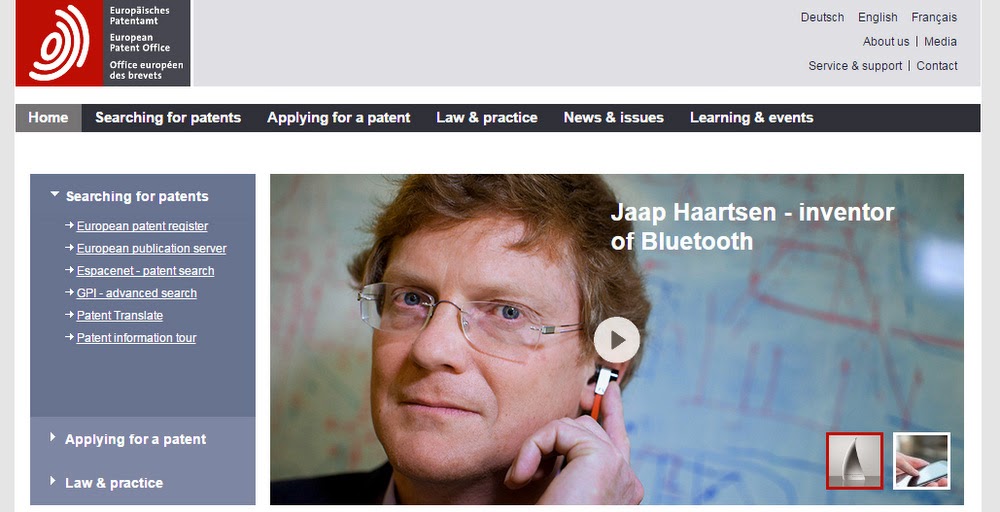Open the European patent register link
This screenshot has height=512, width=1000.
coord(142,226)
